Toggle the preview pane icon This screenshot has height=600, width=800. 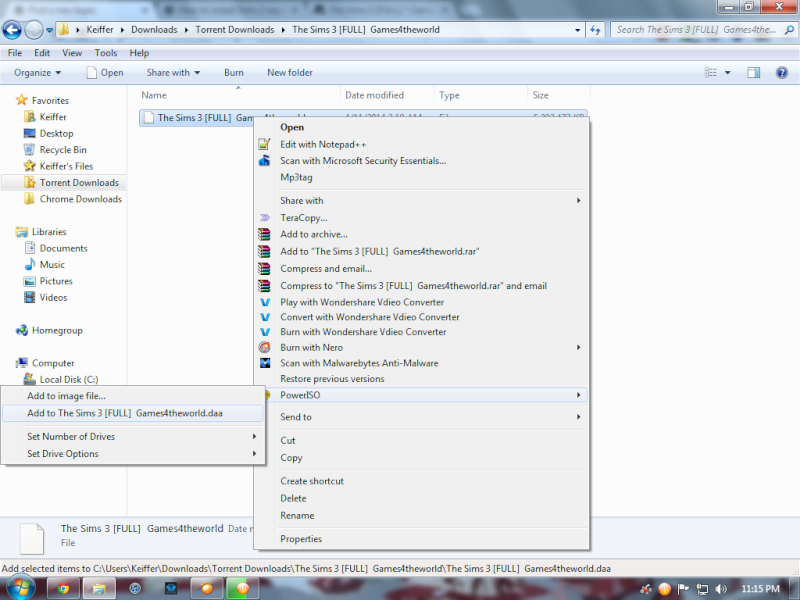(x=754, y=72)
